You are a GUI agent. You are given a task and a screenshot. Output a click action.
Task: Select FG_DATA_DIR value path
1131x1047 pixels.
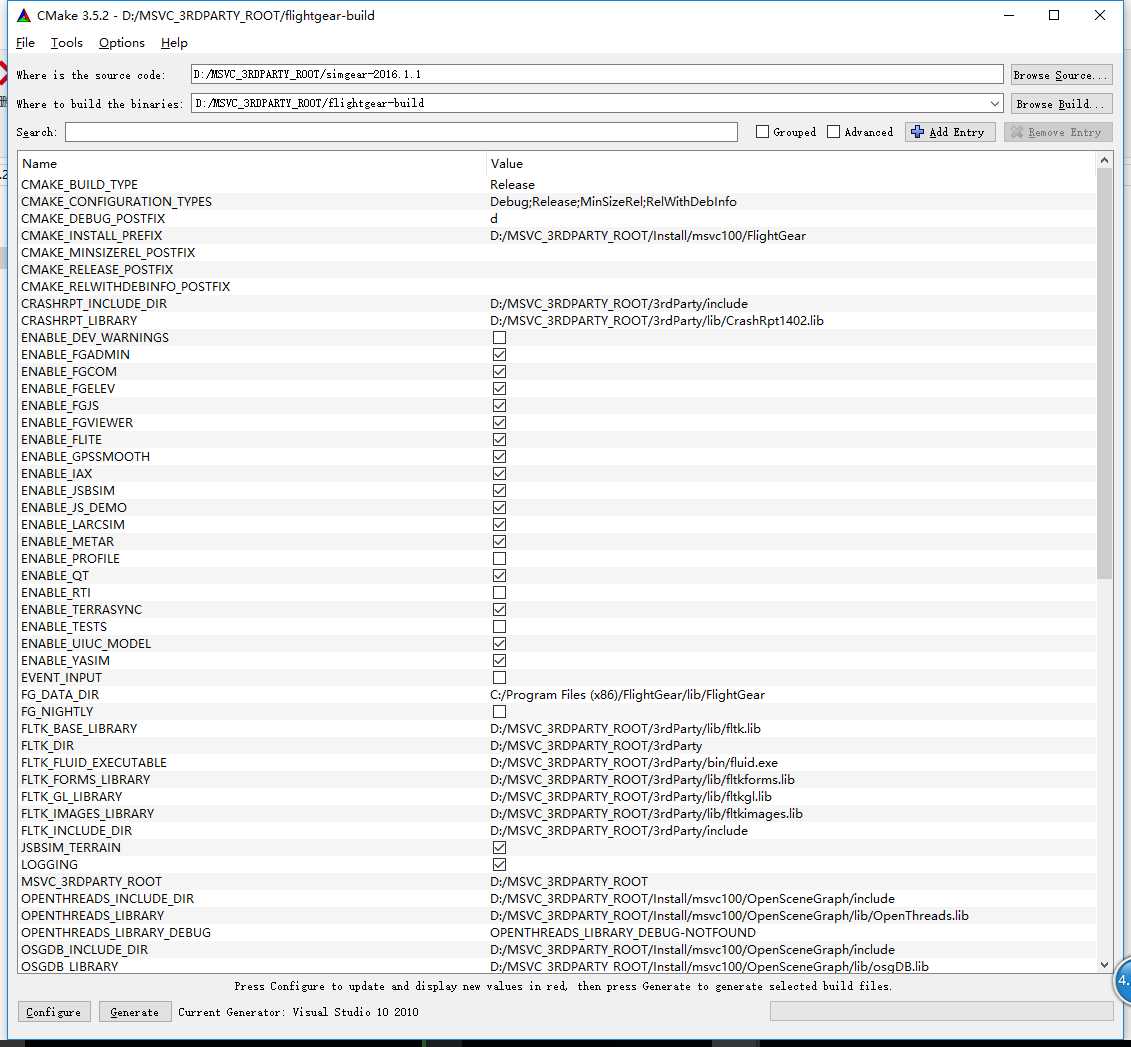(x=628, y=695)
